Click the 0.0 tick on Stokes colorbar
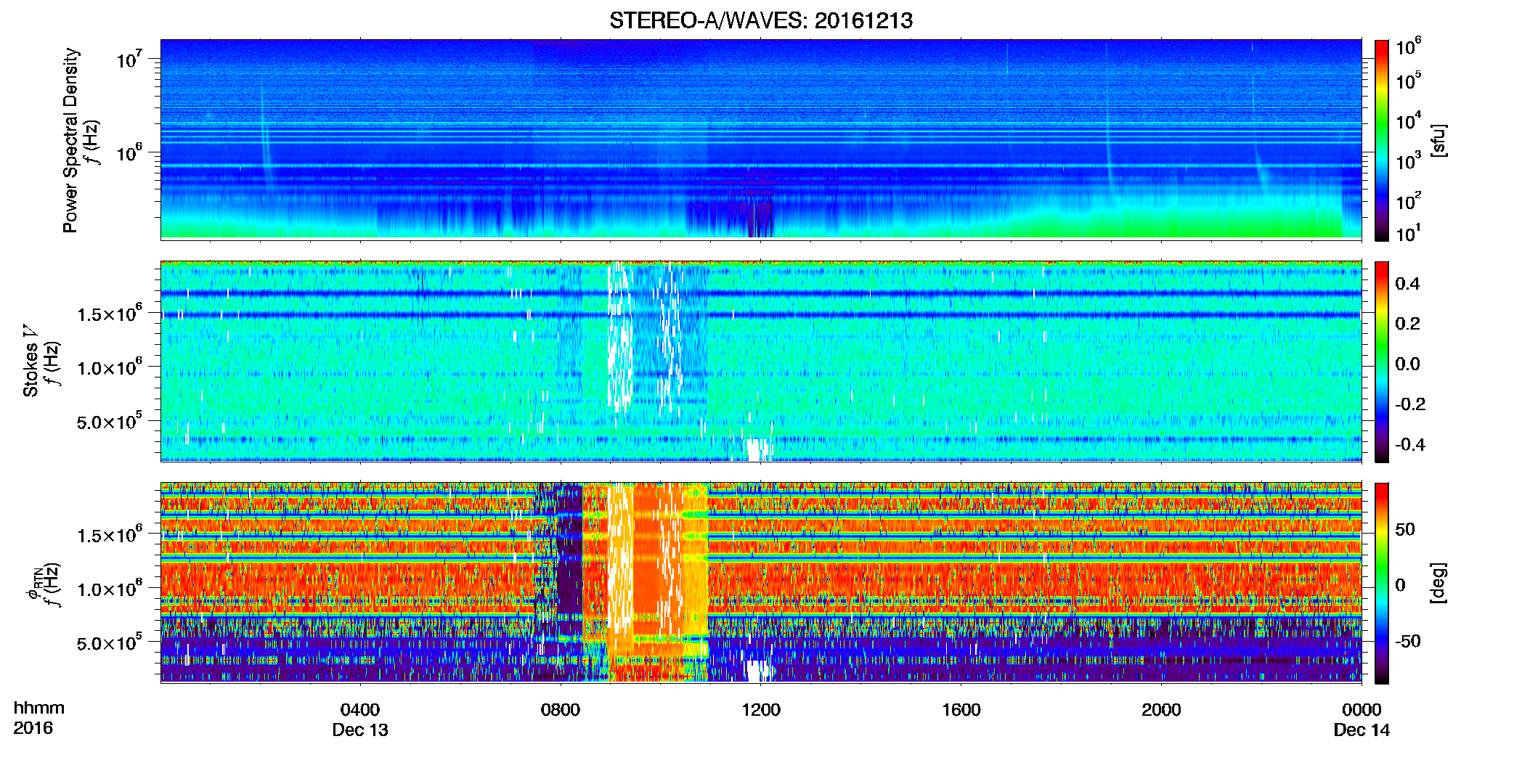 pyautogui.click(x=1407, y=364)
